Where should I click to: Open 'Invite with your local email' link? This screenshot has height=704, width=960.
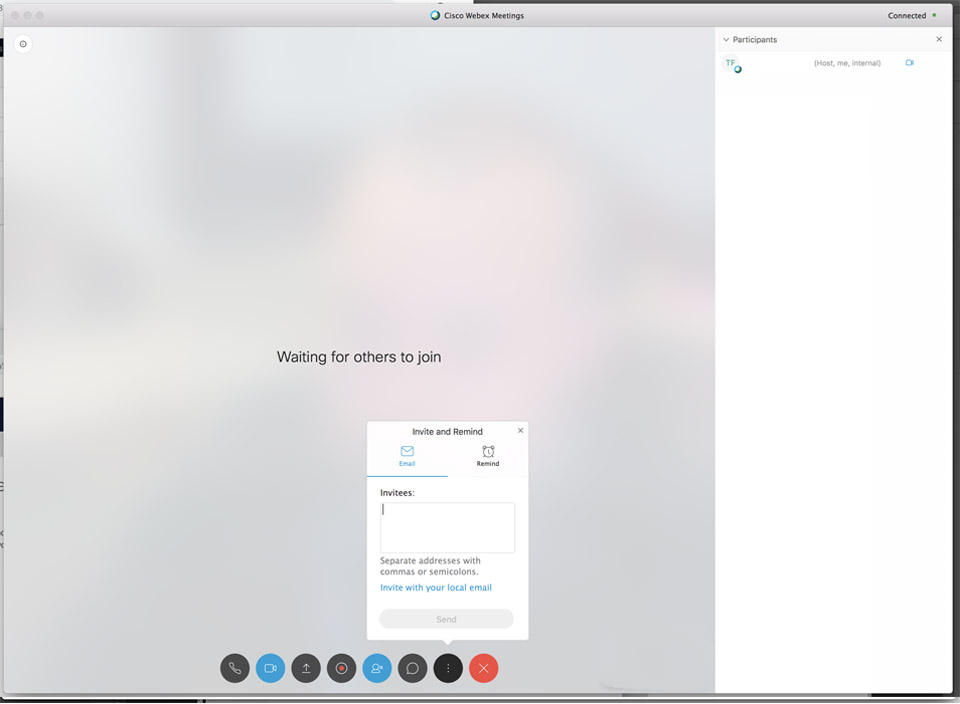(436, 588)
